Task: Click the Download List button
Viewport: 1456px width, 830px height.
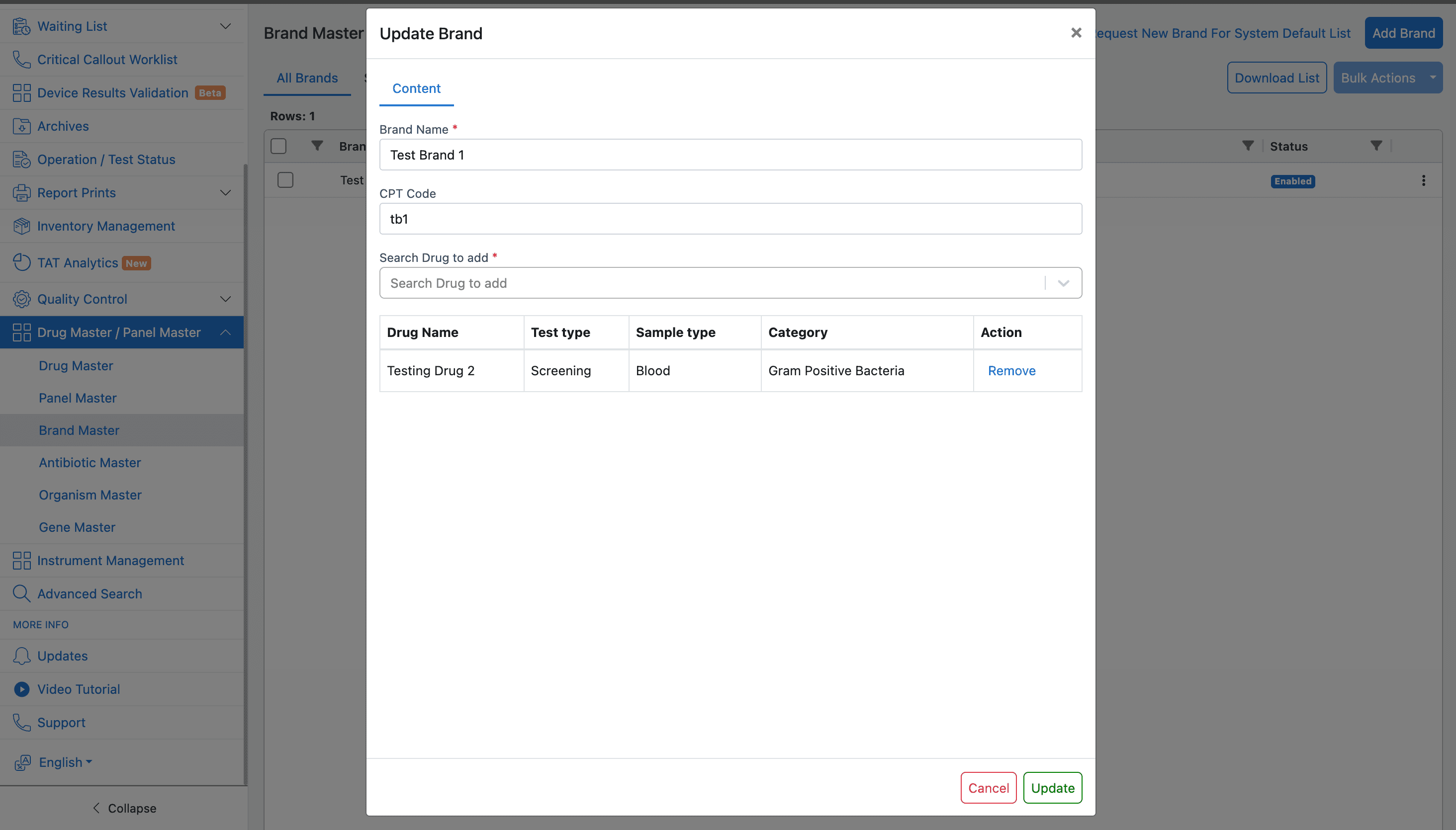Action: point(1277,78)
